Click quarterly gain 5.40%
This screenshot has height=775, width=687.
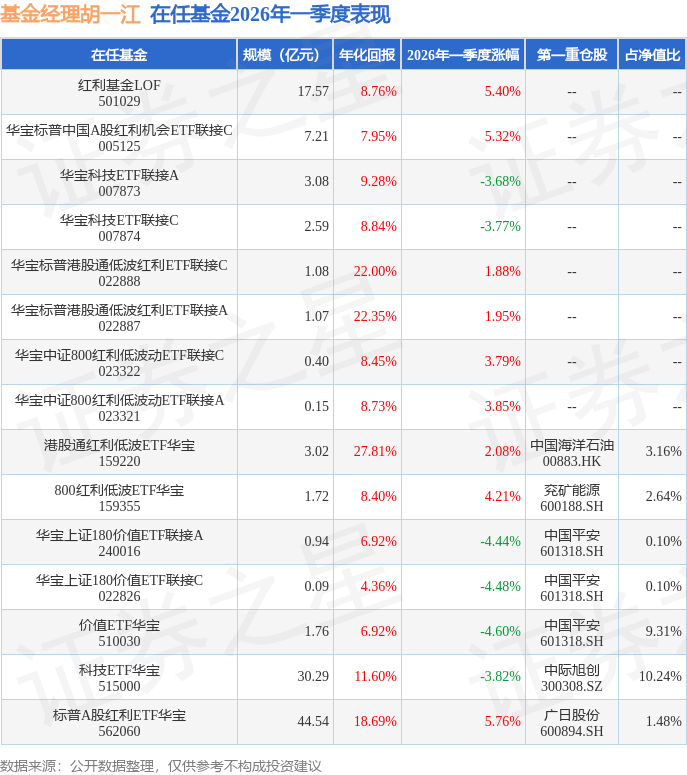pyautogui.click(x=503, y=91)
